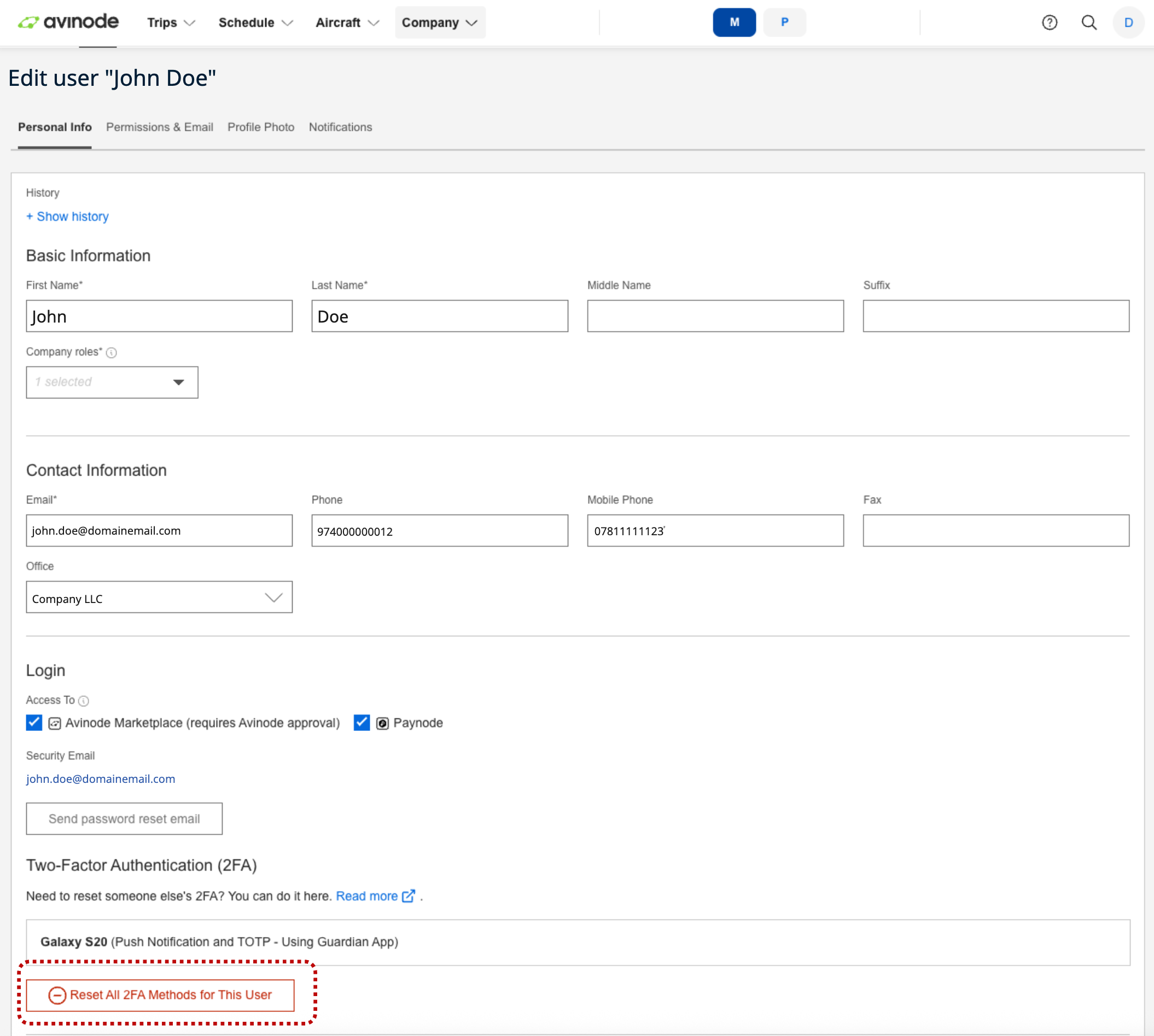Expand the Trips menu
This screenshot has height=1036, width=1154.
click(x=170, y=22)
